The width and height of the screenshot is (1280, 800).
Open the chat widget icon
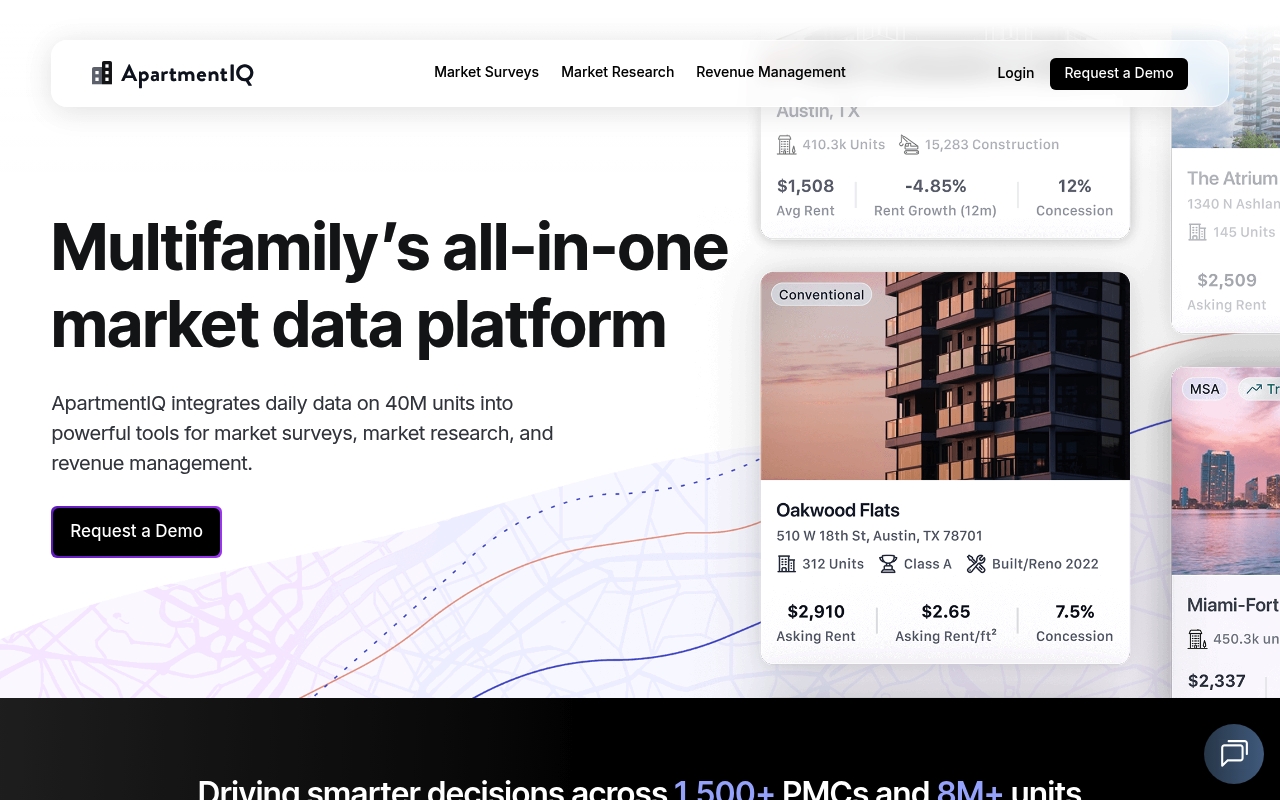point(1234,753)
